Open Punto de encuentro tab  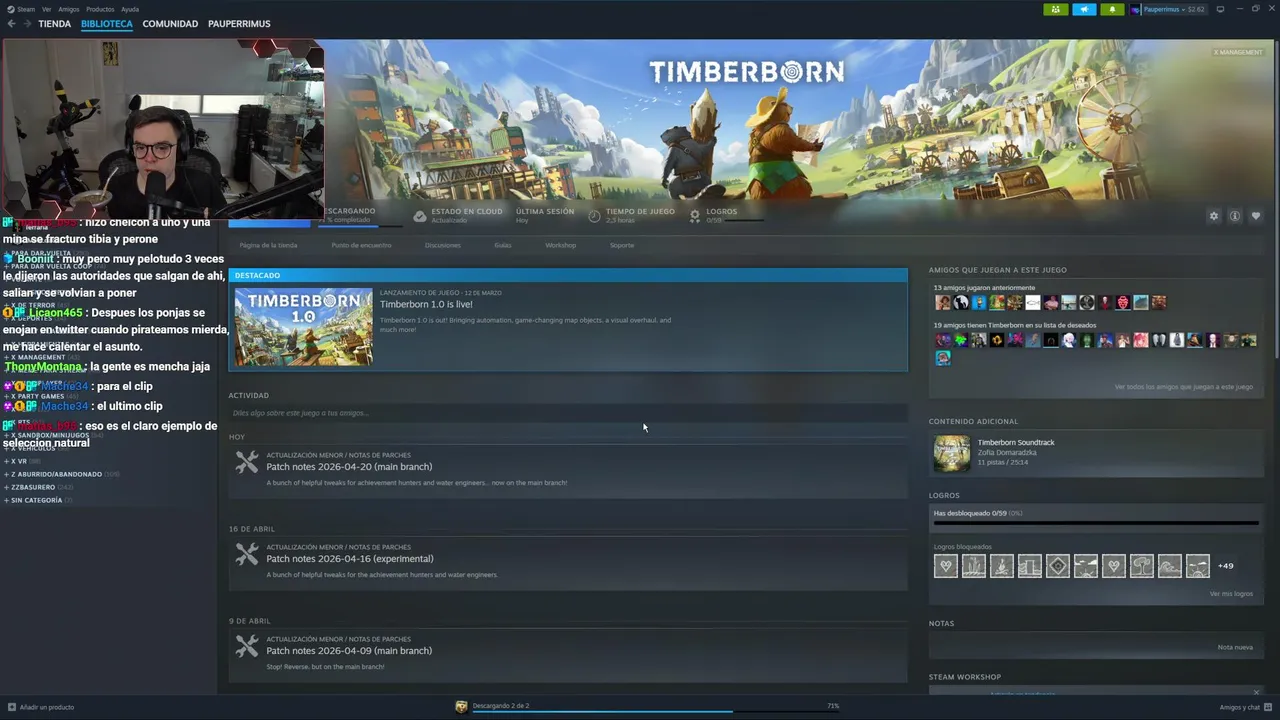362,245
